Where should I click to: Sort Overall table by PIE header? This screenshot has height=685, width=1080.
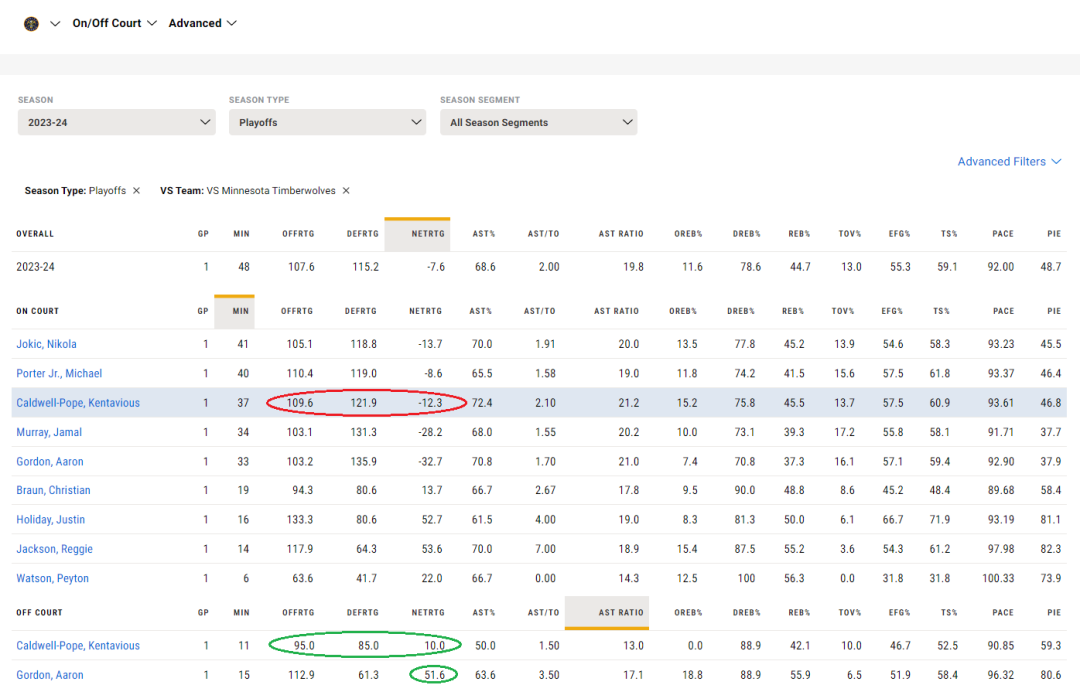point(1054,234)
